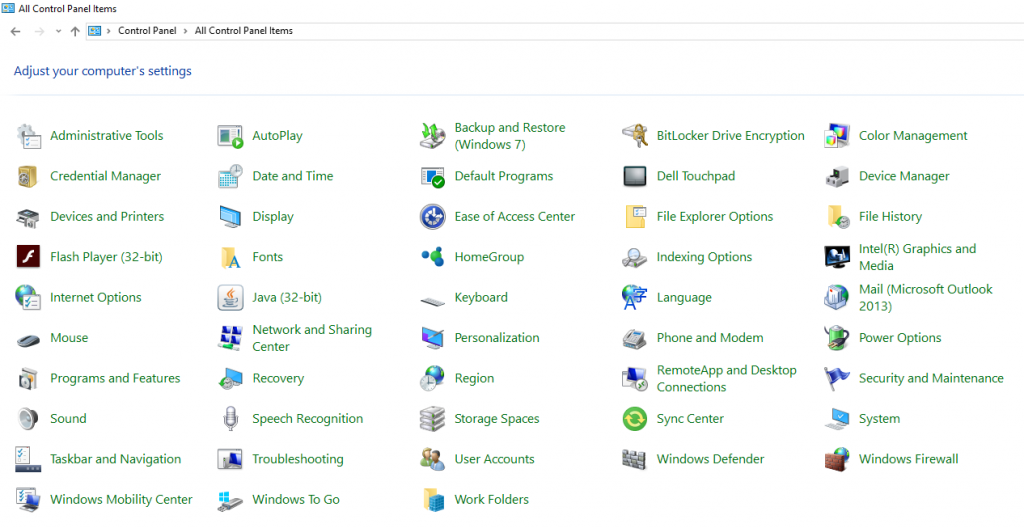Viewport: 1024px width, 528px height.
Task: Open the System link
Action: tap(879, 419)
